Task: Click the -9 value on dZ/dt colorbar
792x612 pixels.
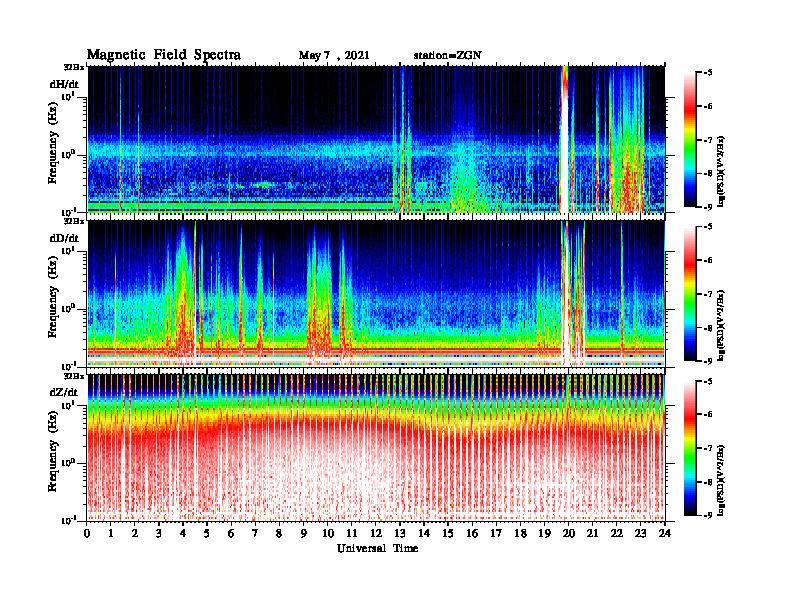Action: pos(708,515)
